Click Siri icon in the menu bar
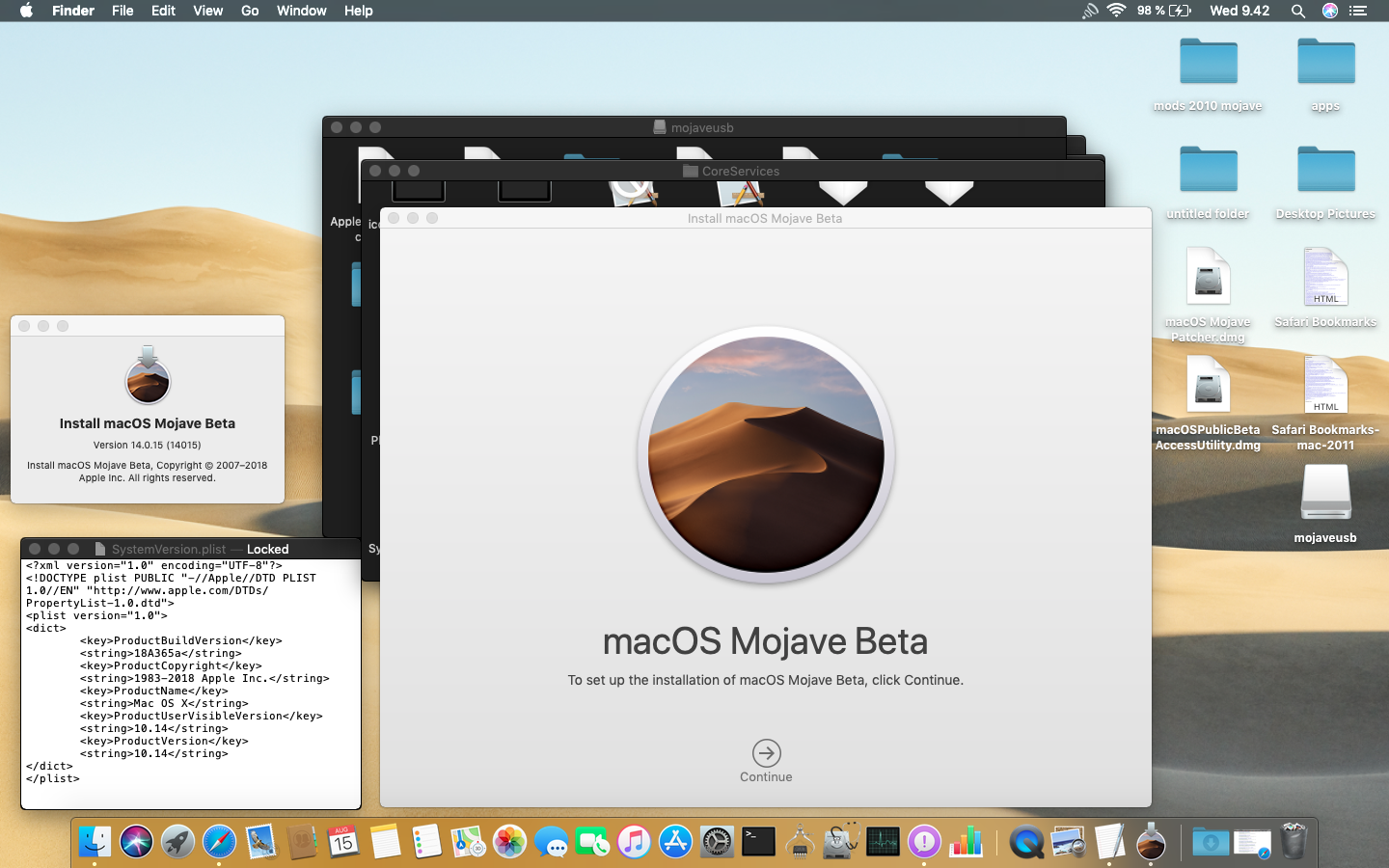This screenshot has width=1389, height=868. [x=1330, y=11]
